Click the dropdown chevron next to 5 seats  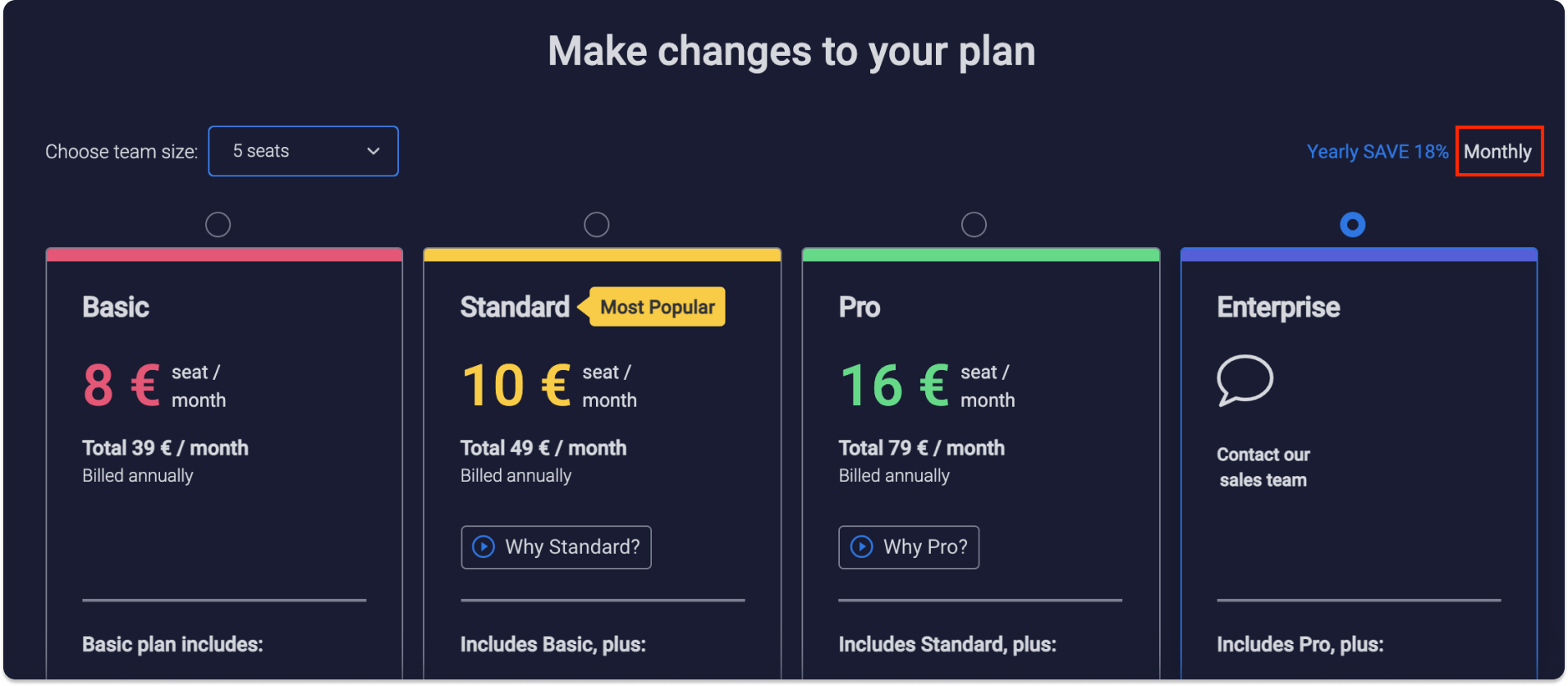point(373,151)
